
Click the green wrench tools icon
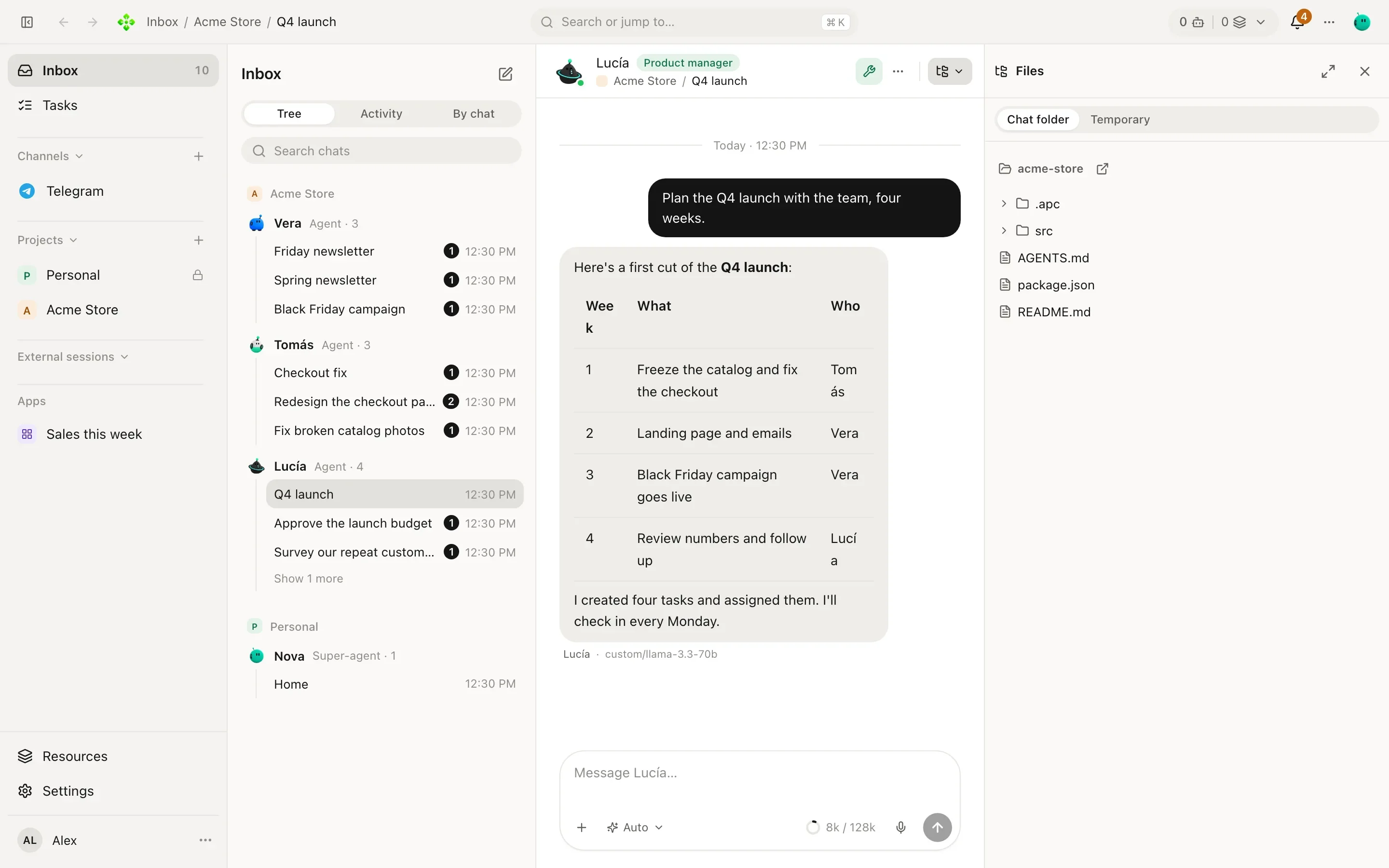point(869,71)
